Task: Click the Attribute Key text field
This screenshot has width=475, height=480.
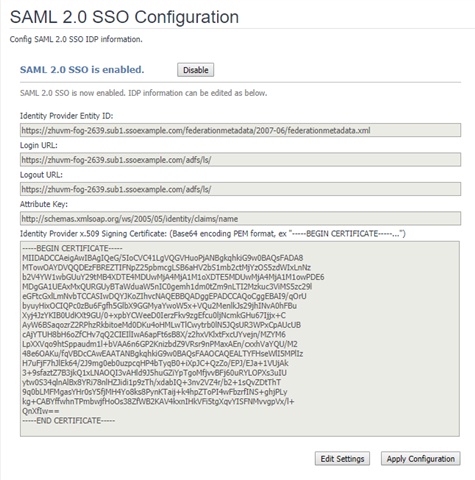Action: click(x=240, y=218)
